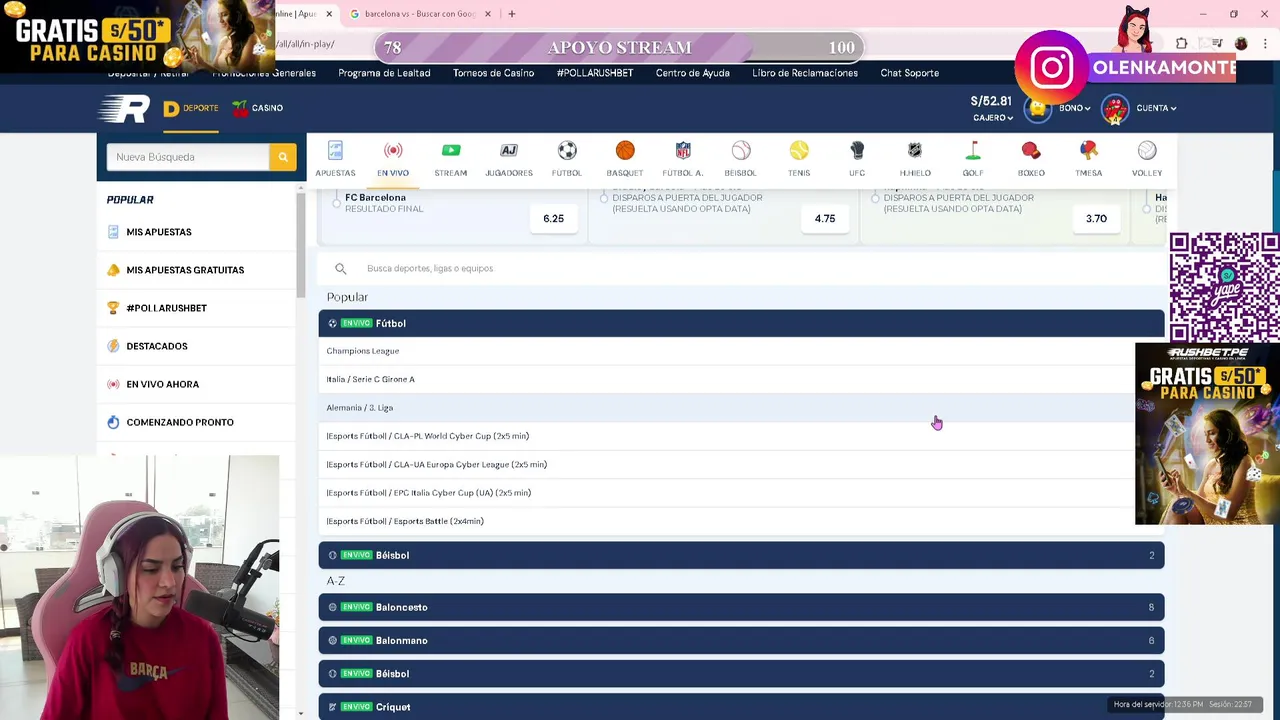
Task: Select the Basquet basketball icon
Action: pos(625,151)
